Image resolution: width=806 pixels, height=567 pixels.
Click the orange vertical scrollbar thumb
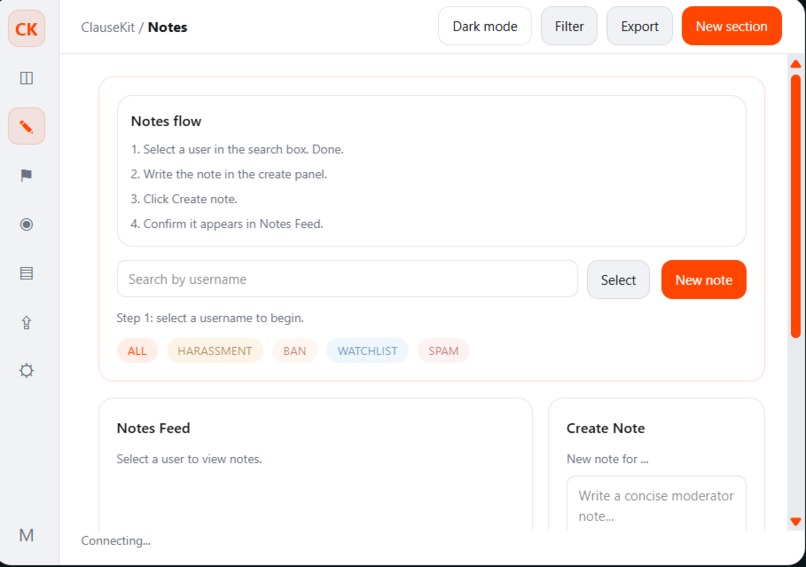pos(796,206)
